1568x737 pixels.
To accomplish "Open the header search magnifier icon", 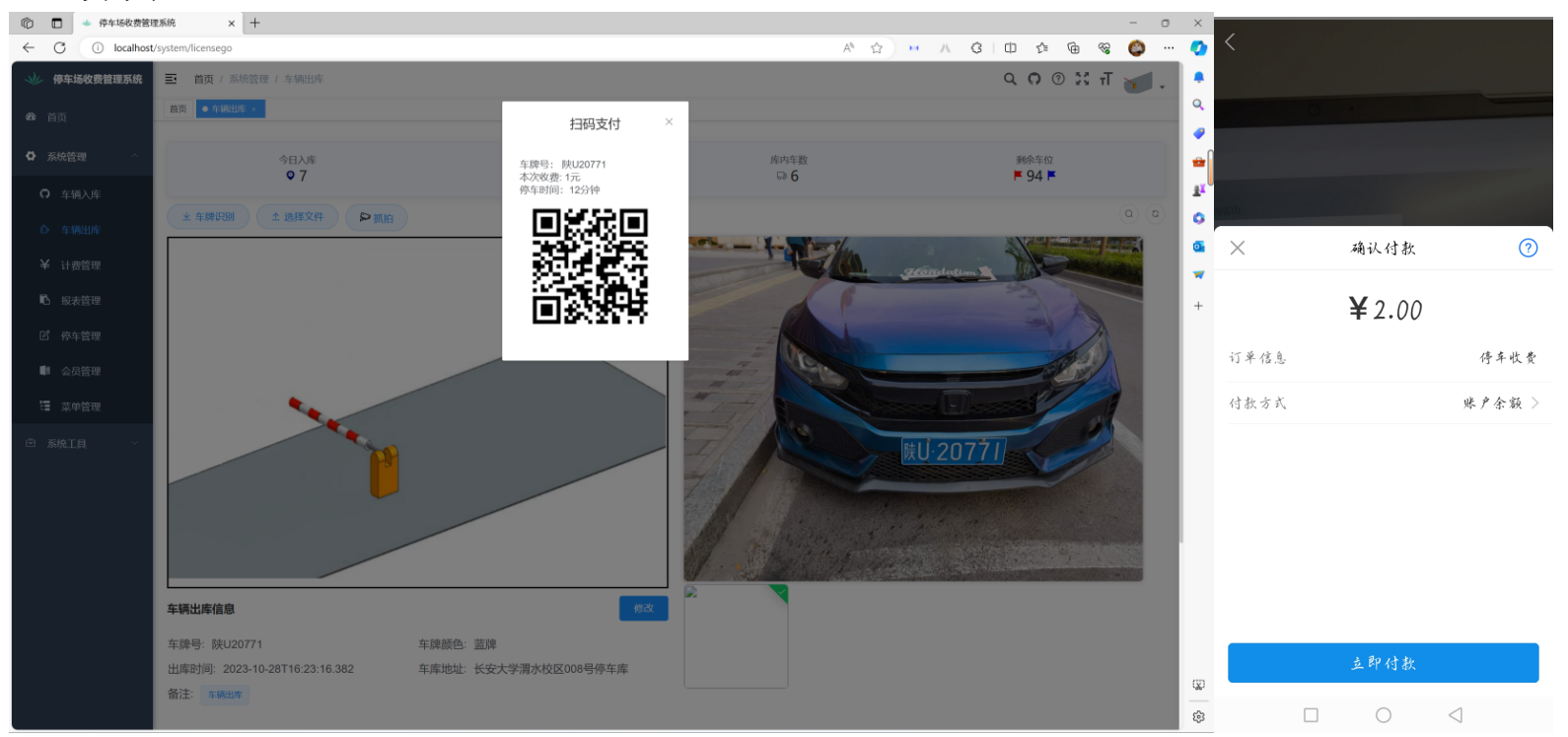I will point(1010,79).
